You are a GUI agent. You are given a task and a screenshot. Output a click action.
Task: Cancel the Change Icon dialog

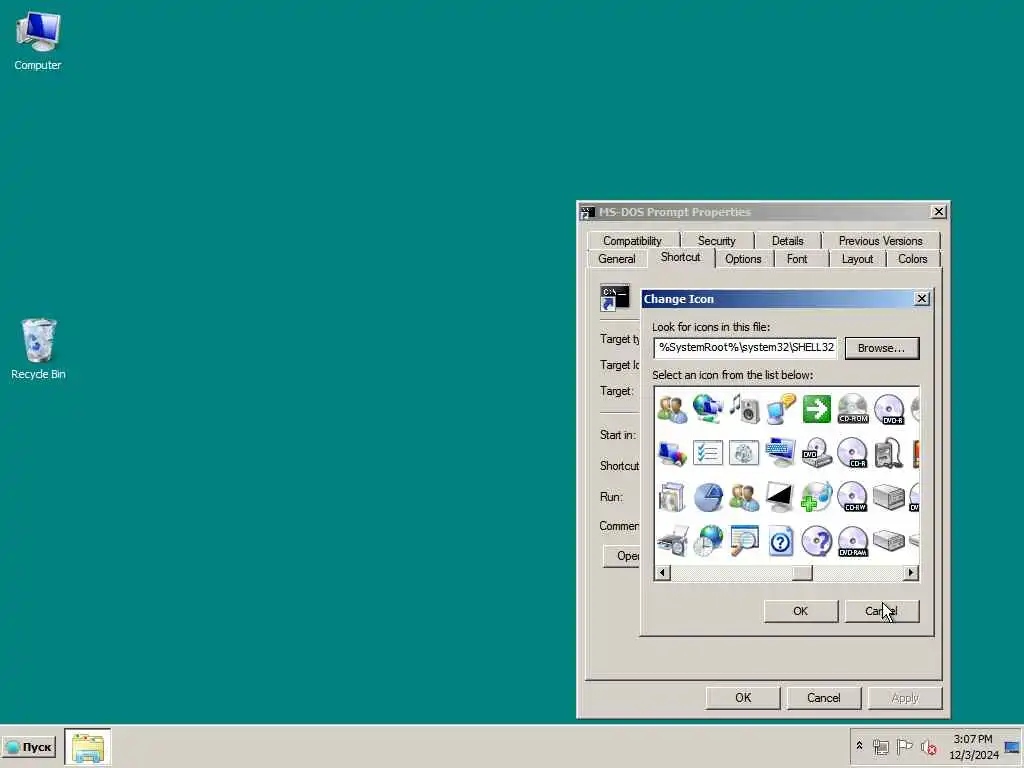[882, 611]
